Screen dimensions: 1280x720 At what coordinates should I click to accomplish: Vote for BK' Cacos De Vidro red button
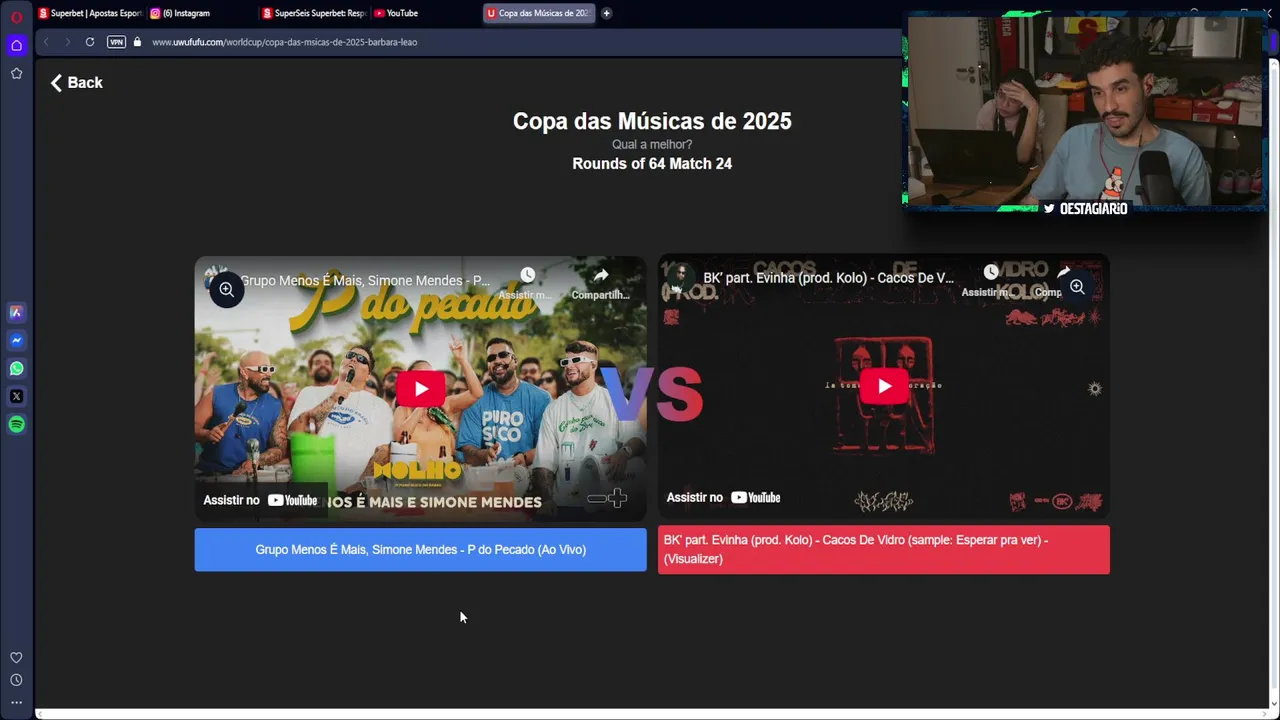pos(884,550)
